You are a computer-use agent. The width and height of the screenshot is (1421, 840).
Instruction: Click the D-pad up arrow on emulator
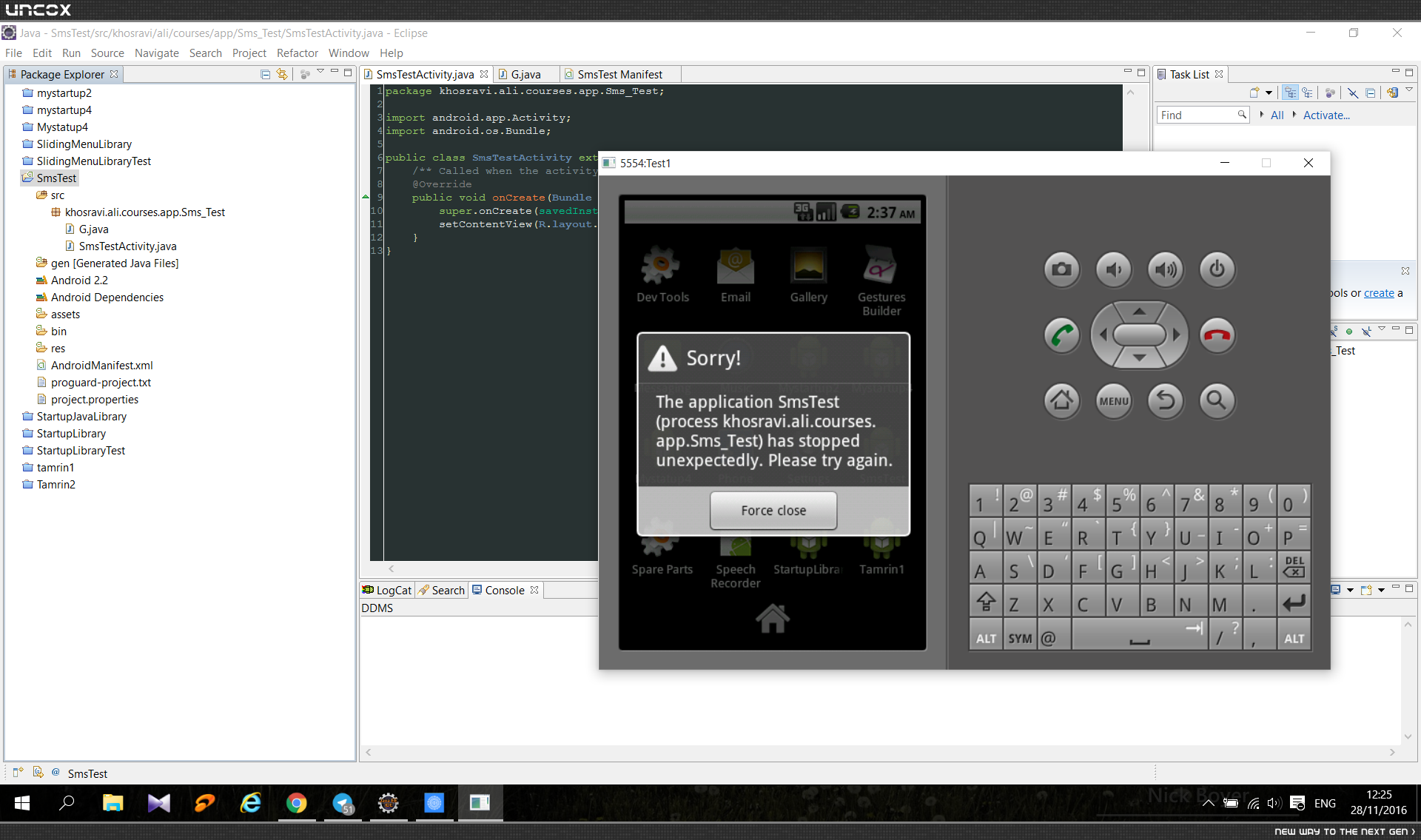click(1140, 311)
